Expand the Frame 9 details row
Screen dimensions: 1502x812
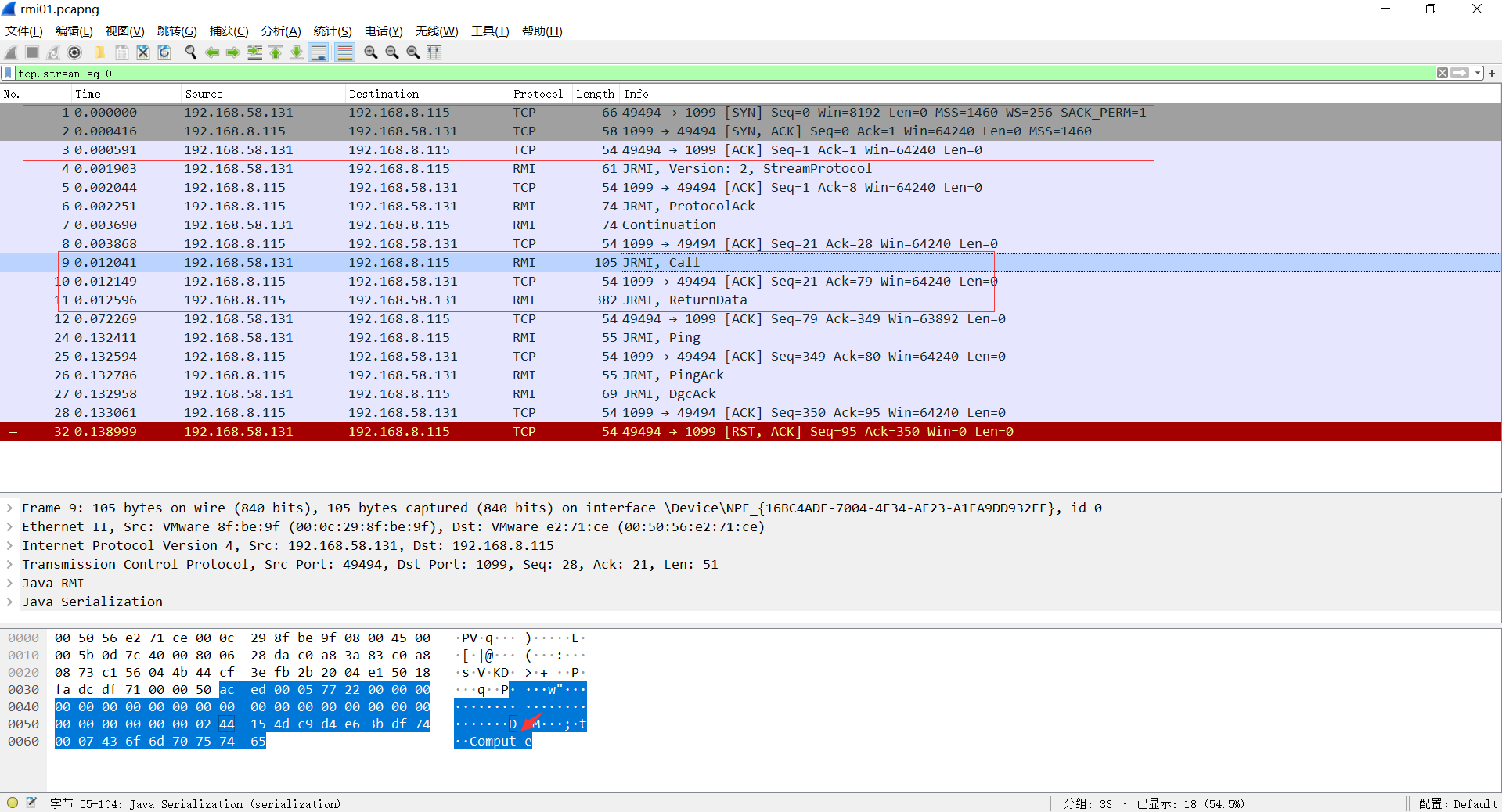(x=9, y=508)
